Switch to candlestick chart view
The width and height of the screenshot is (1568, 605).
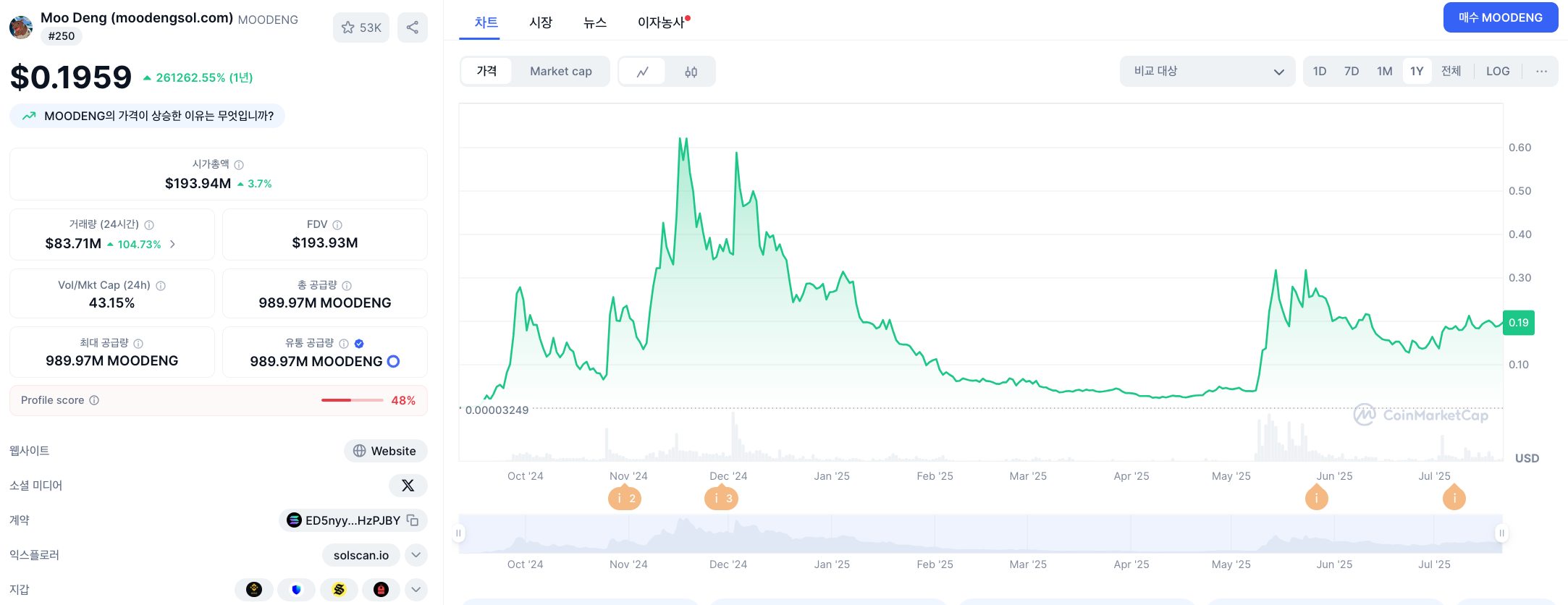691,72
